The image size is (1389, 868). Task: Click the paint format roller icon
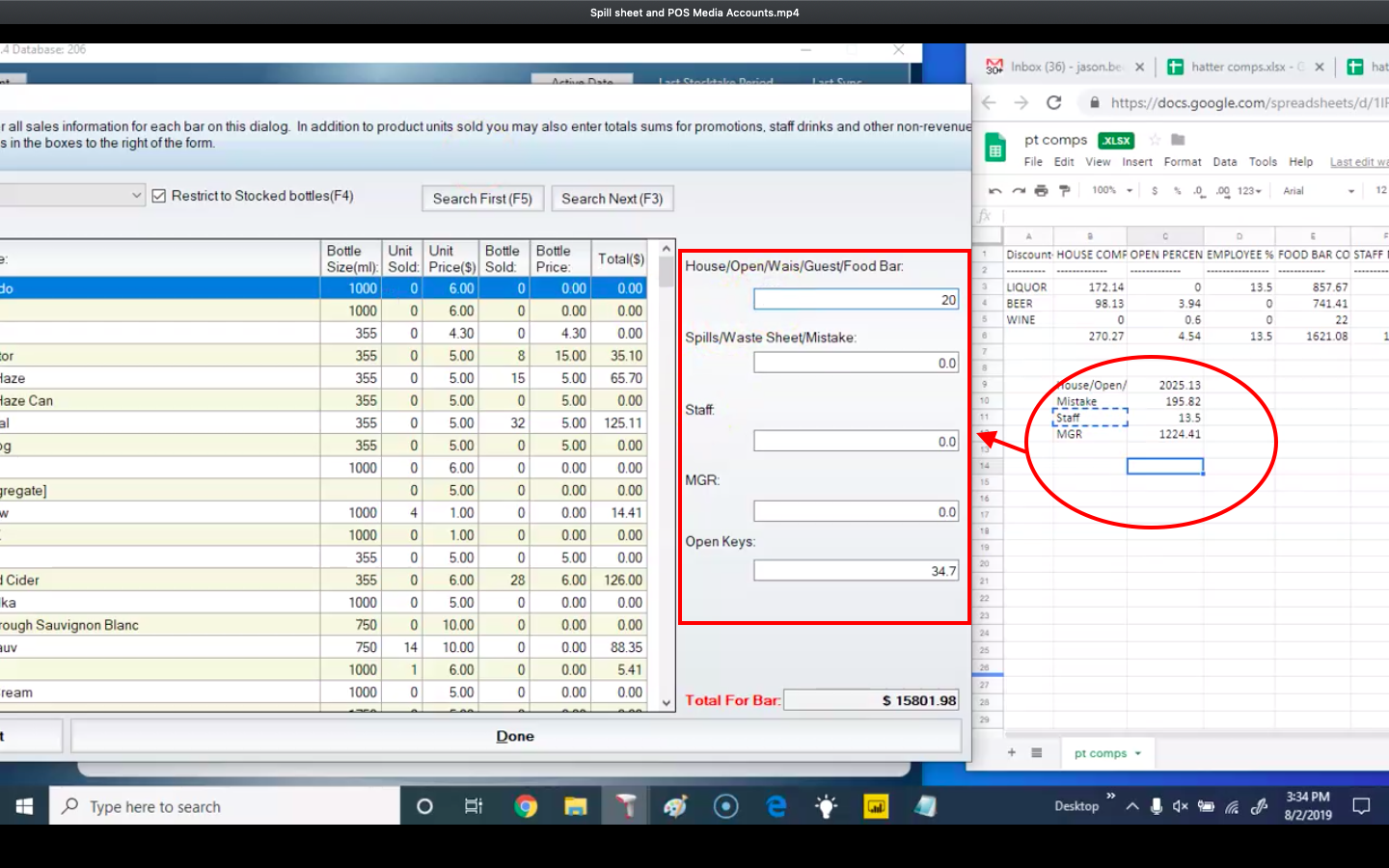(1064, 191)
